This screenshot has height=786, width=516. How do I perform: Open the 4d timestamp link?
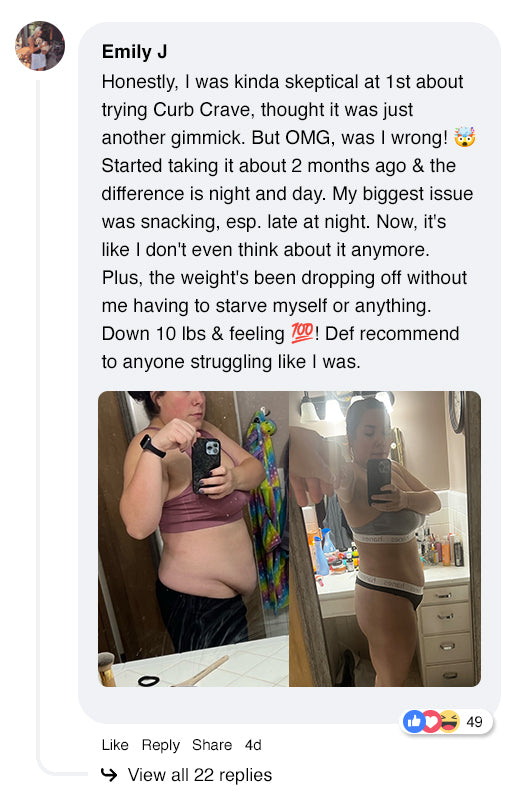click(253, 745)
